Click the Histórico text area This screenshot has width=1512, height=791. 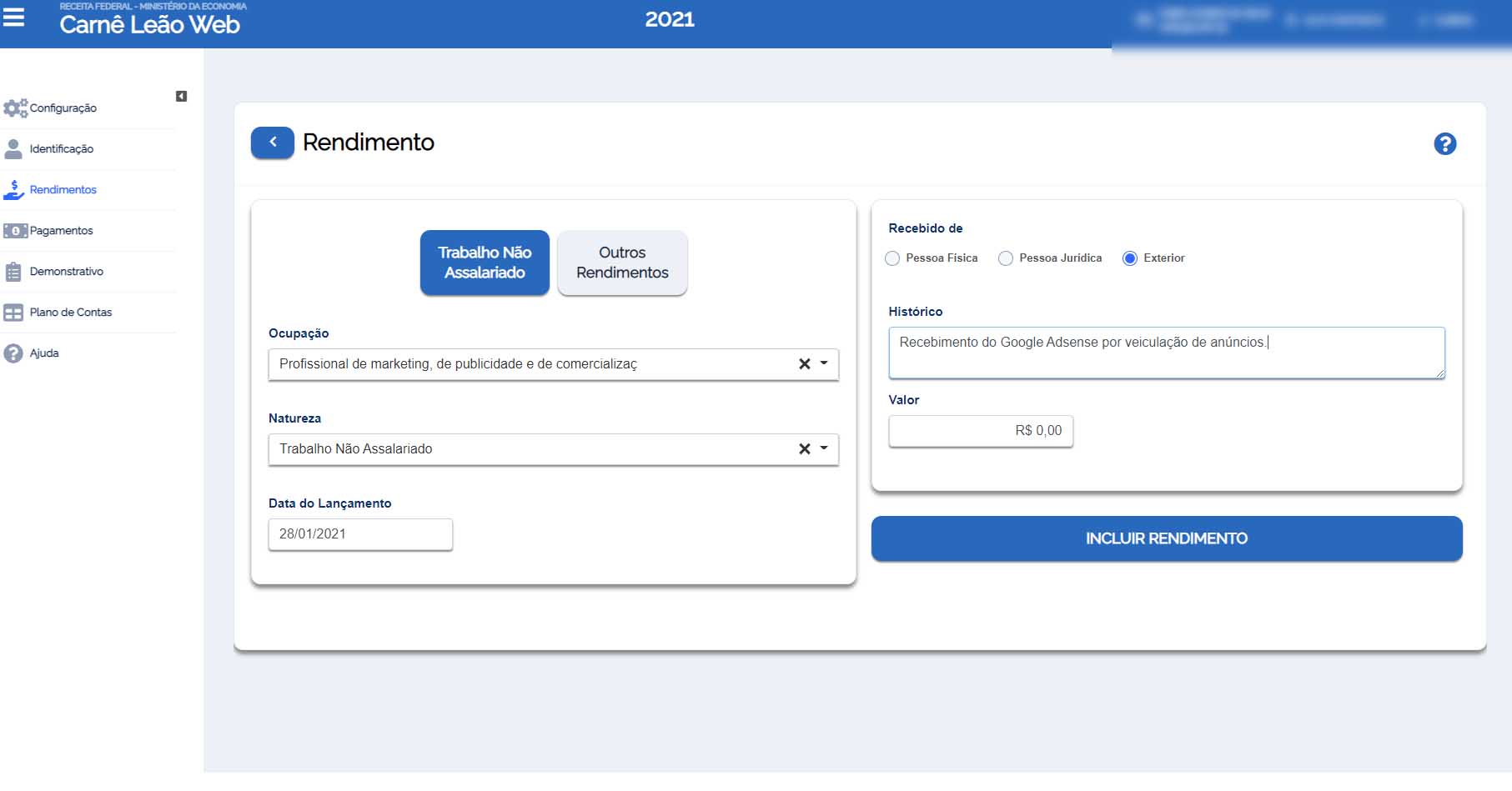(x=1167, y=353)
